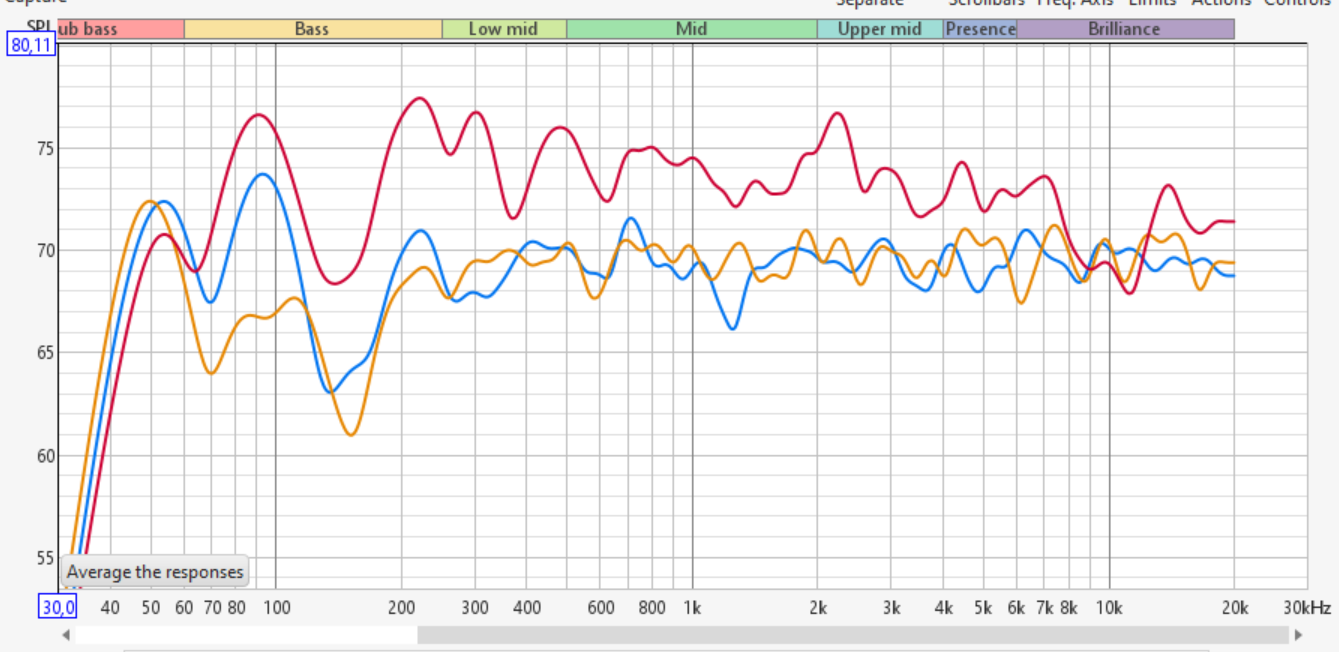This screenshot has width=1339, height=652.
Task: Select the Bass frequency band label
Action: (312, 29)
